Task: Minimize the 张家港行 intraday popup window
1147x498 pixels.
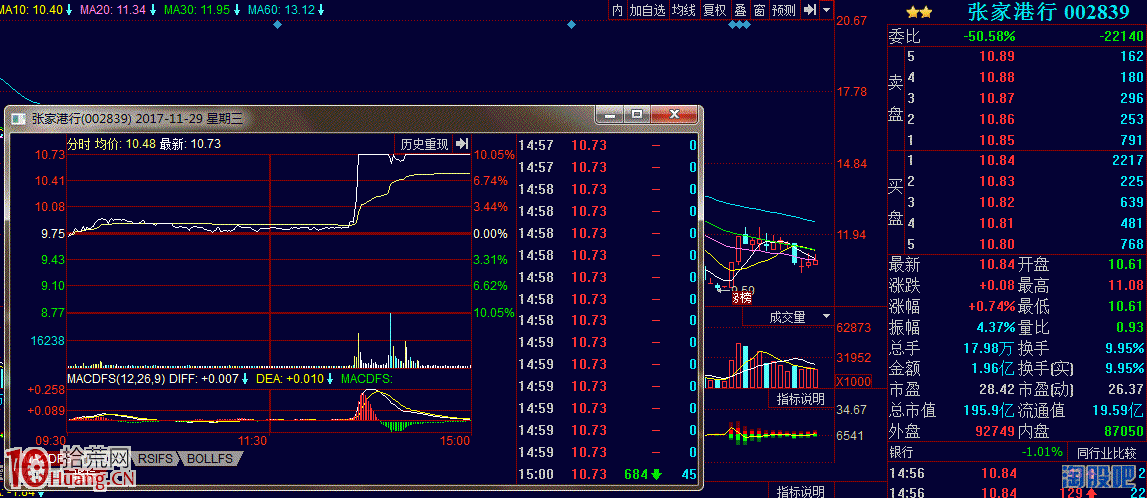Action: tap(609, 114)
